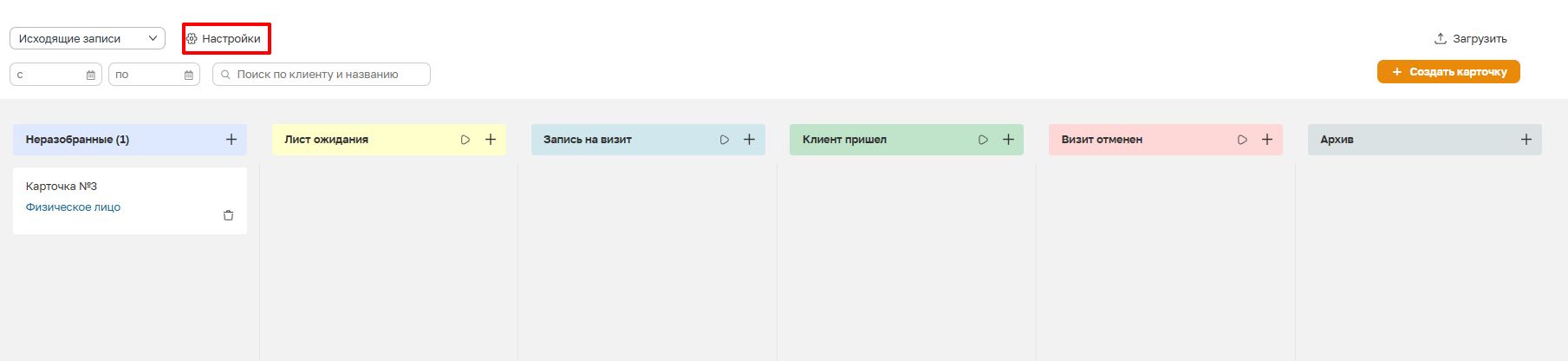Click play icon in Визит отменен header
1568x361 pixels.
[1242, 140]
